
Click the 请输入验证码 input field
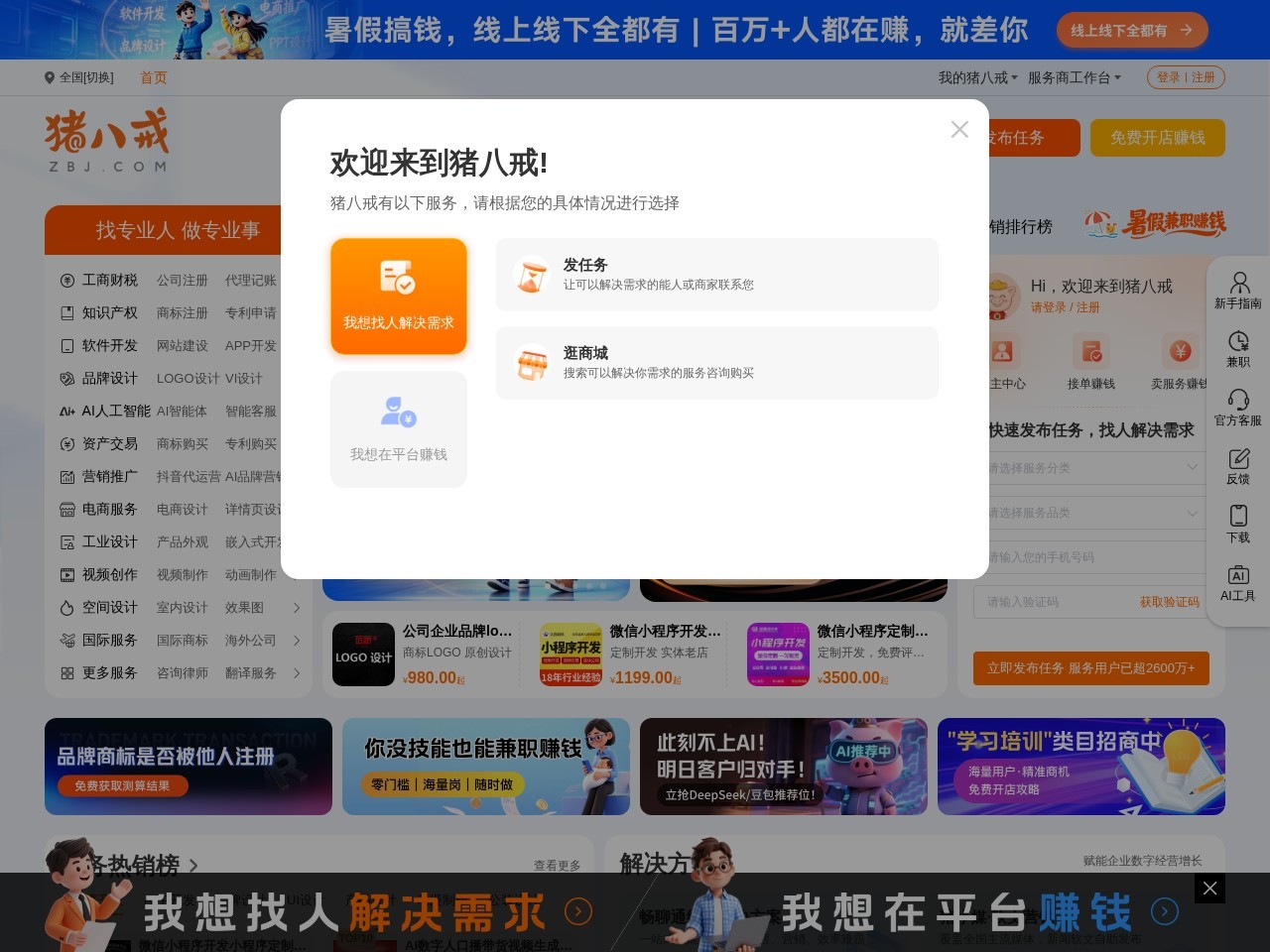1052,602
